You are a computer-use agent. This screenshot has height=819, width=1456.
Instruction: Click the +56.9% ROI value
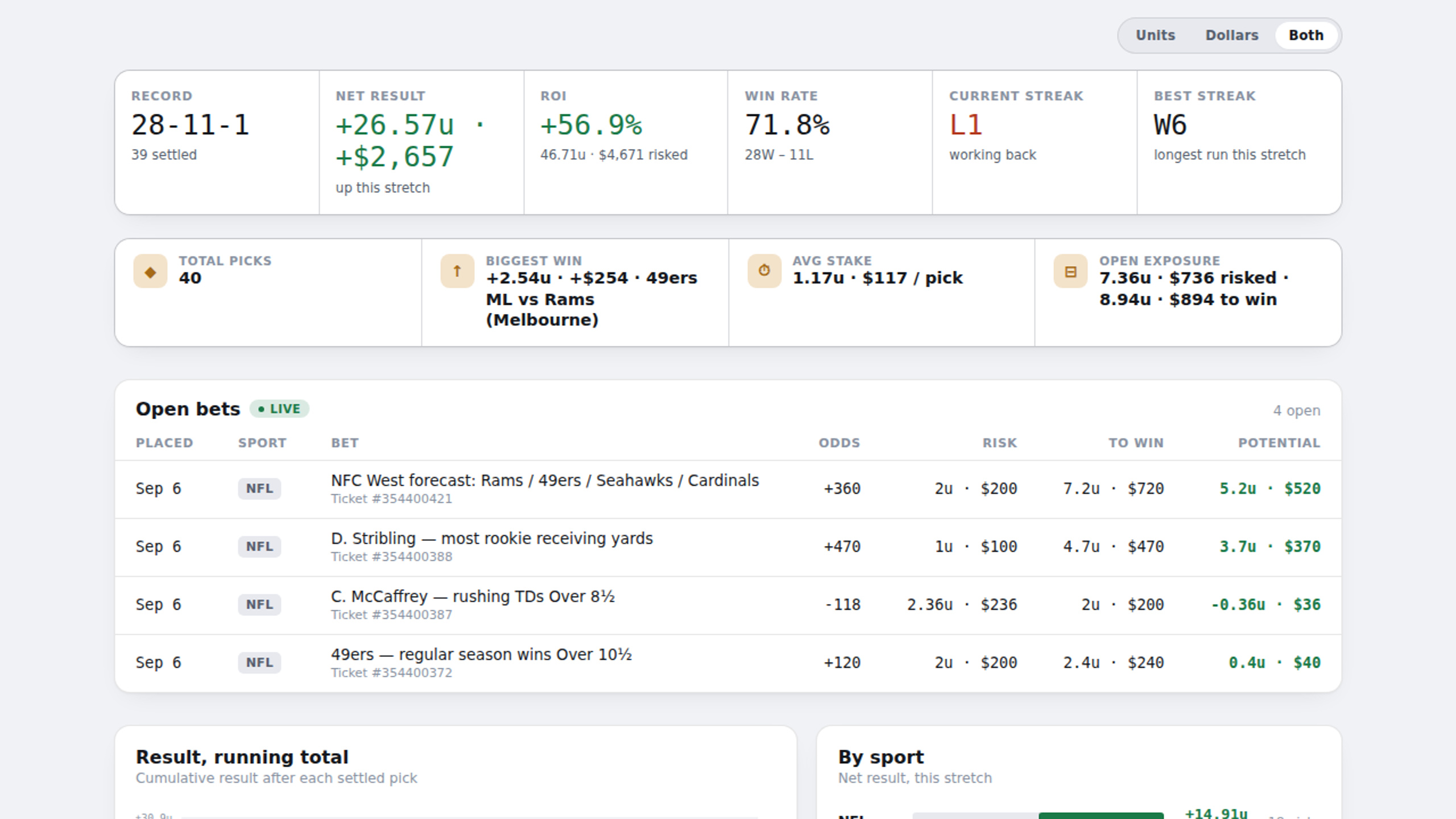[x=591, y=125]
